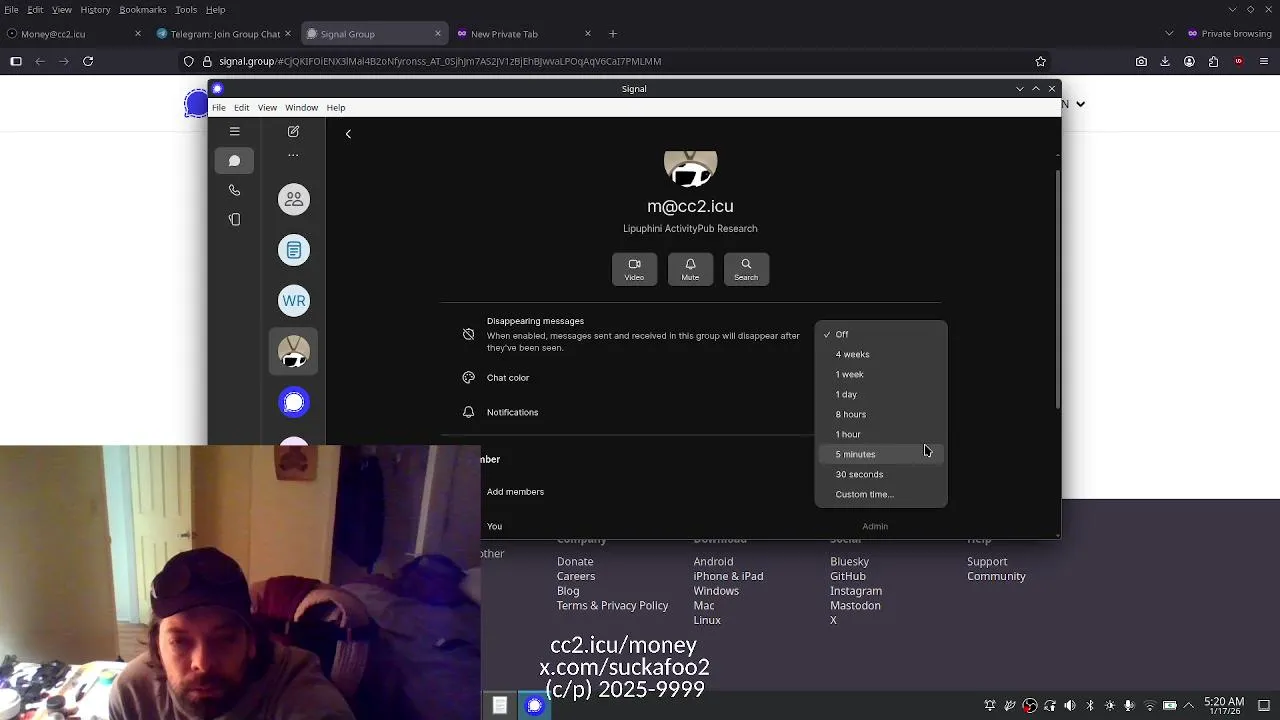Open browser extensions puzzle icon
The height and width of the screenshot is (720, 1280).
point(1213,61)
